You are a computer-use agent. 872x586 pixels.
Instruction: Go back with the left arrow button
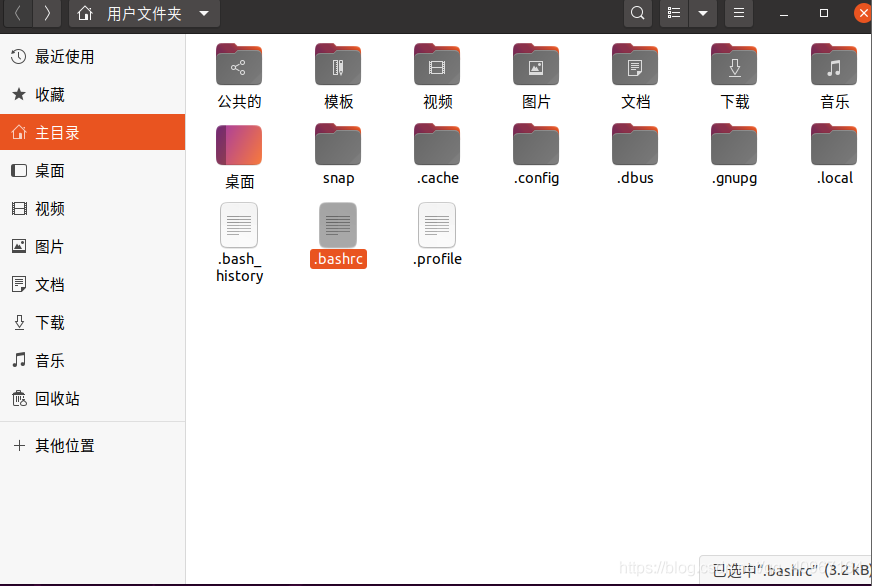tap(18, 13)
